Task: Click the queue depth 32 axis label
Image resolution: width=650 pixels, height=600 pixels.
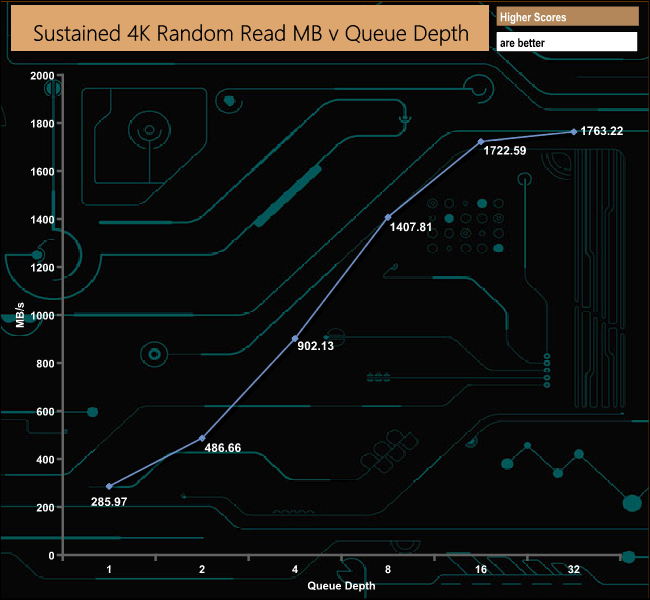Action: click(574, 569)
